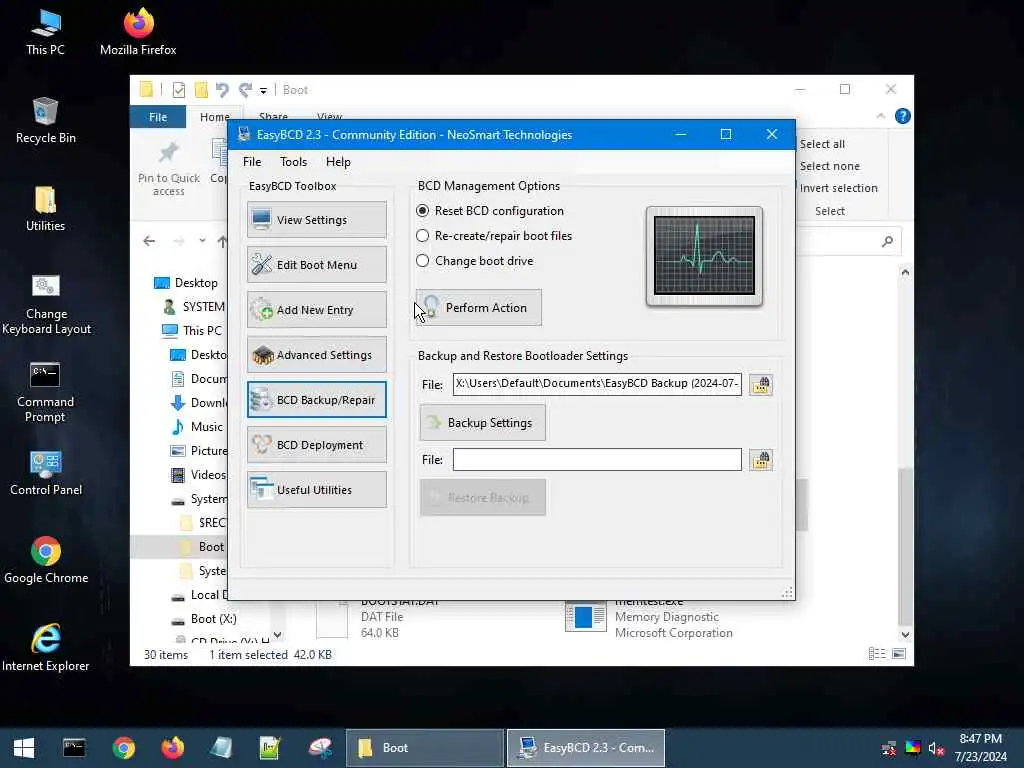1024x768 pixels.
Task: Open Useful Utilities section
Action: coord(317,490)
